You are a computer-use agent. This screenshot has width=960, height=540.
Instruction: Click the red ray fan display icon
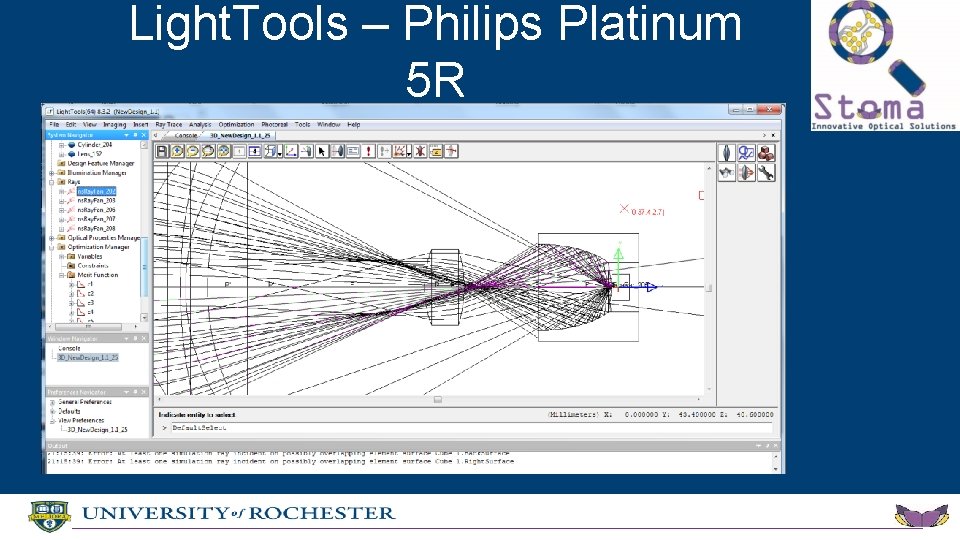pyautogui.click(x=399, y=151)
